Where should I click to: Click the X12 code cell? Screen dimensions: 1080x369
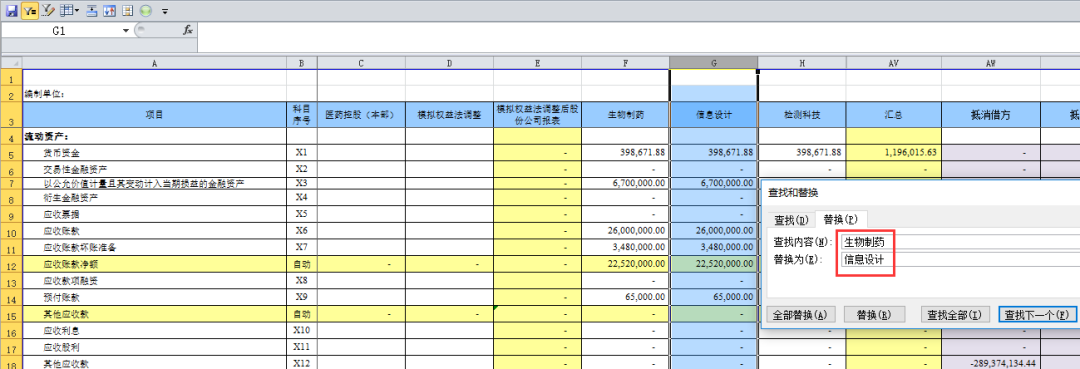302,363
